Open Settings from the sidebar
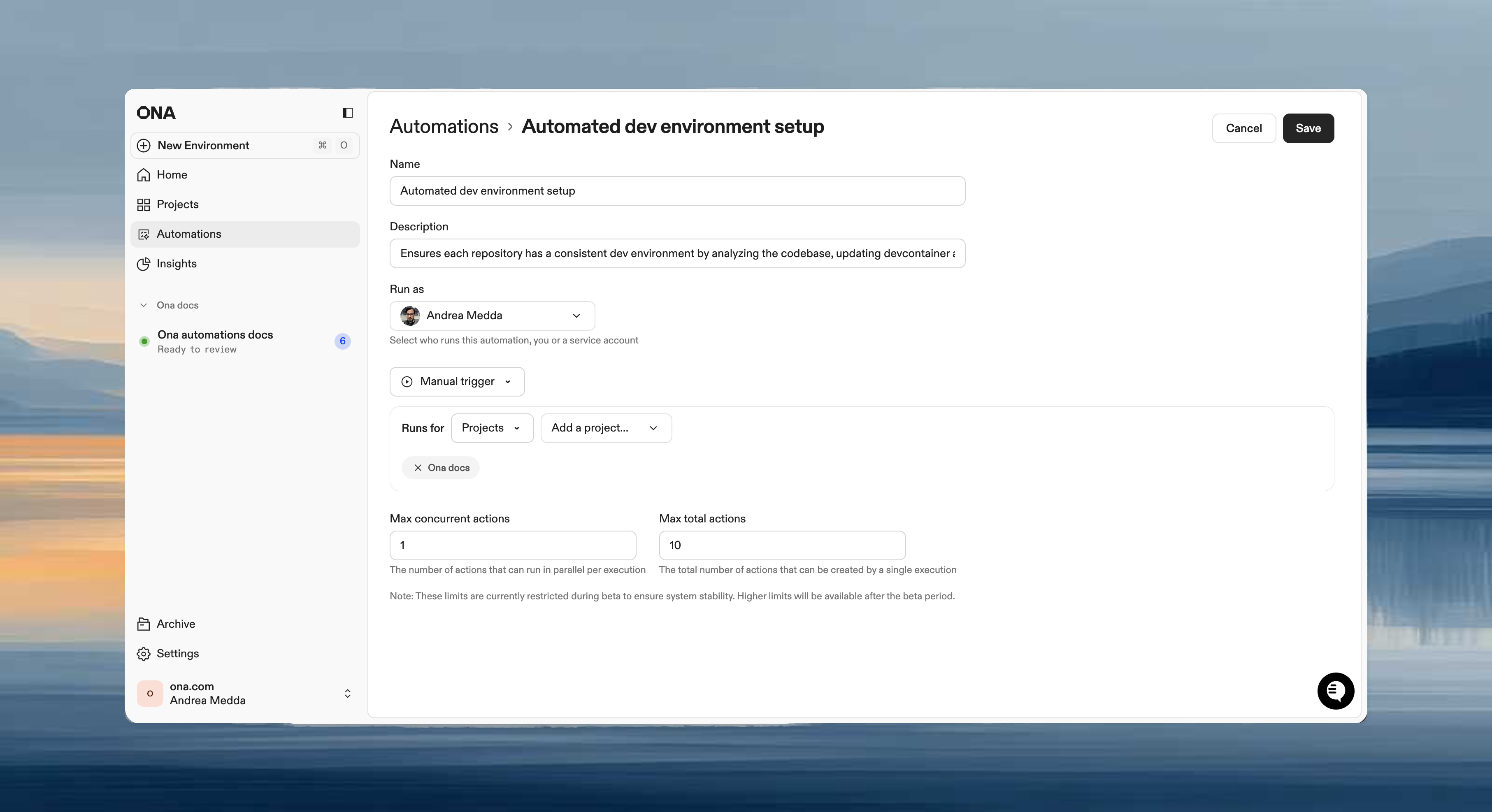This screenshot has height=812, width=1492. (x=177, y=653)
